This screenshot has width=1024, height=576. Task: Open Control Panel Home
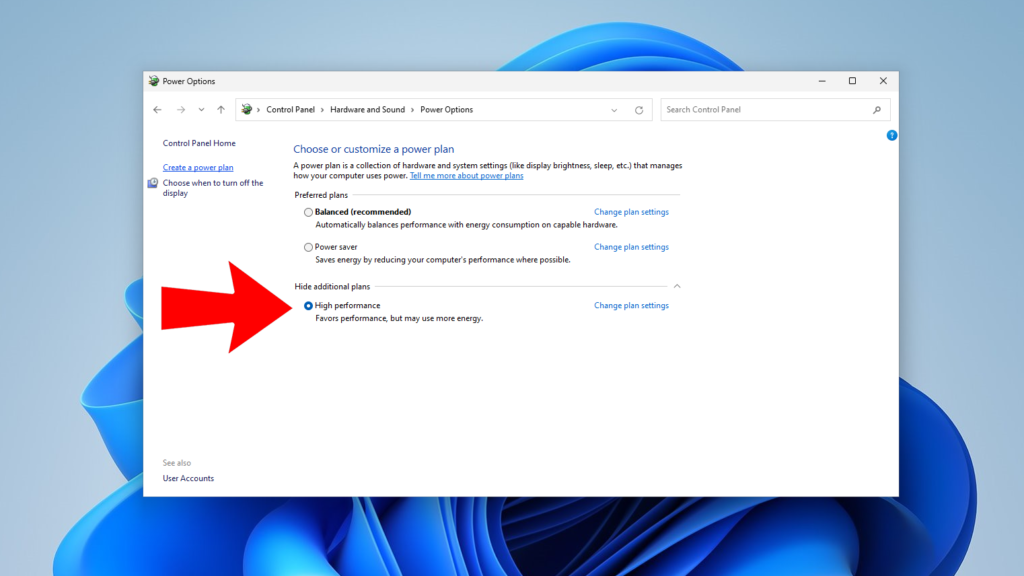tap(199, 143)
